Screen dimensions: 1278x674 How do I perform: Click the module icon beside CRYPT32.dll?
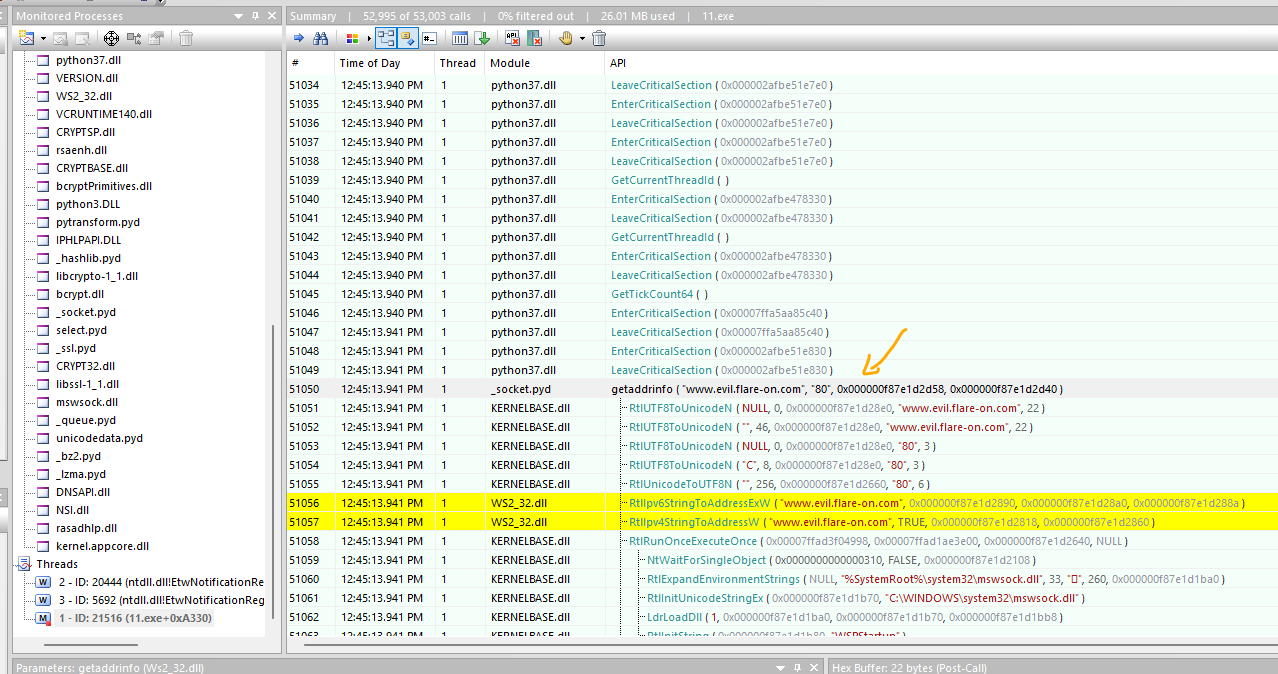43,366
